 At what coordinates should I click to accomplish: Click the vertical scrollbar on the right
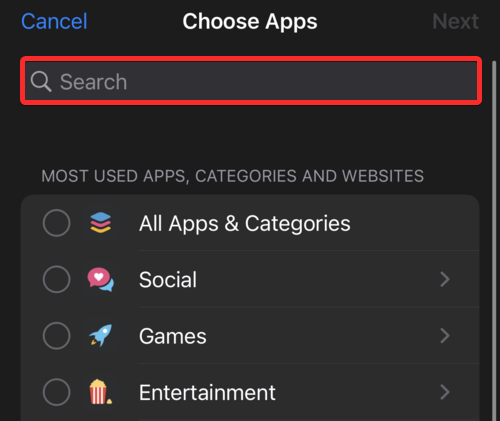[495, 240]
